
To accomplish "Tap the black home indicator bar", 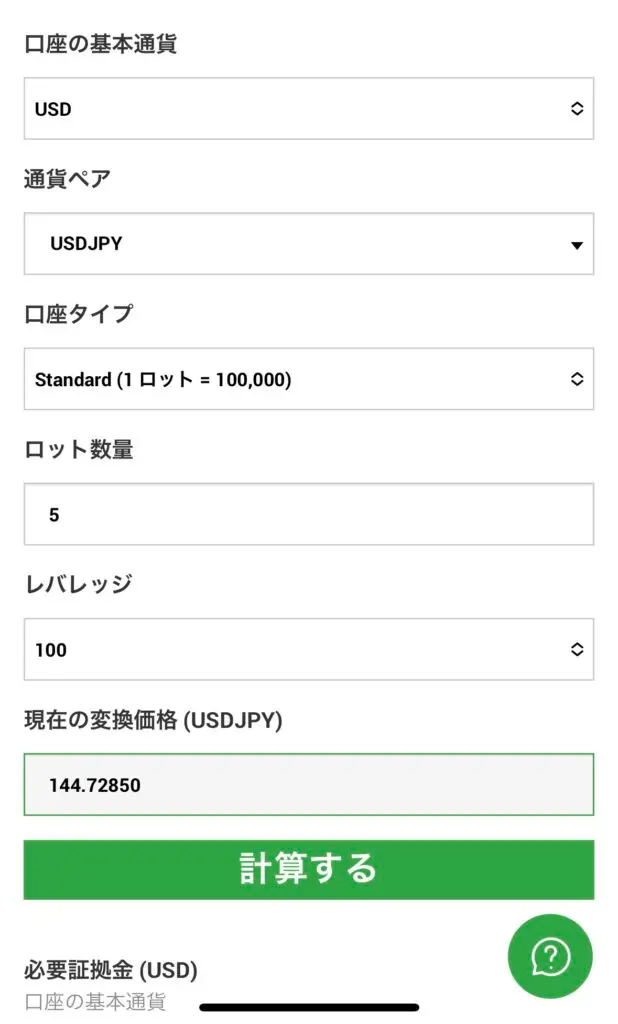I will (x=309, y=1007).
